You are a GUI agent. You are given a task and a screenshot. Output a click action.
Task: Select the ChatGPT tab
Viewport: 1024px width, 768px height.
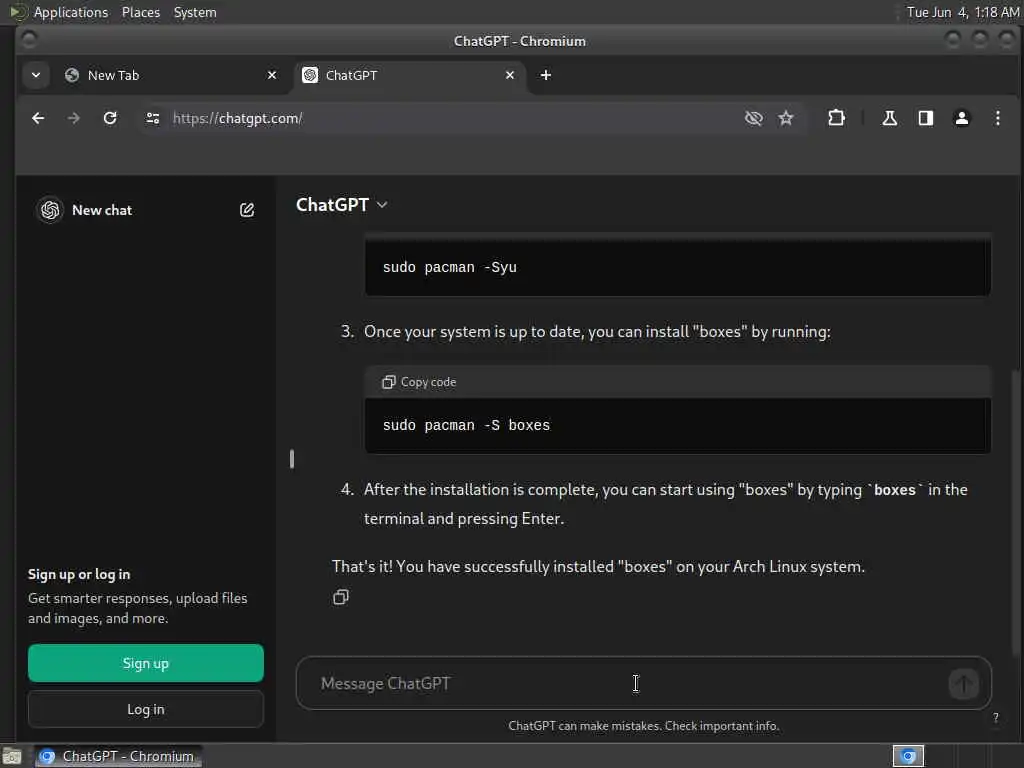410,75
